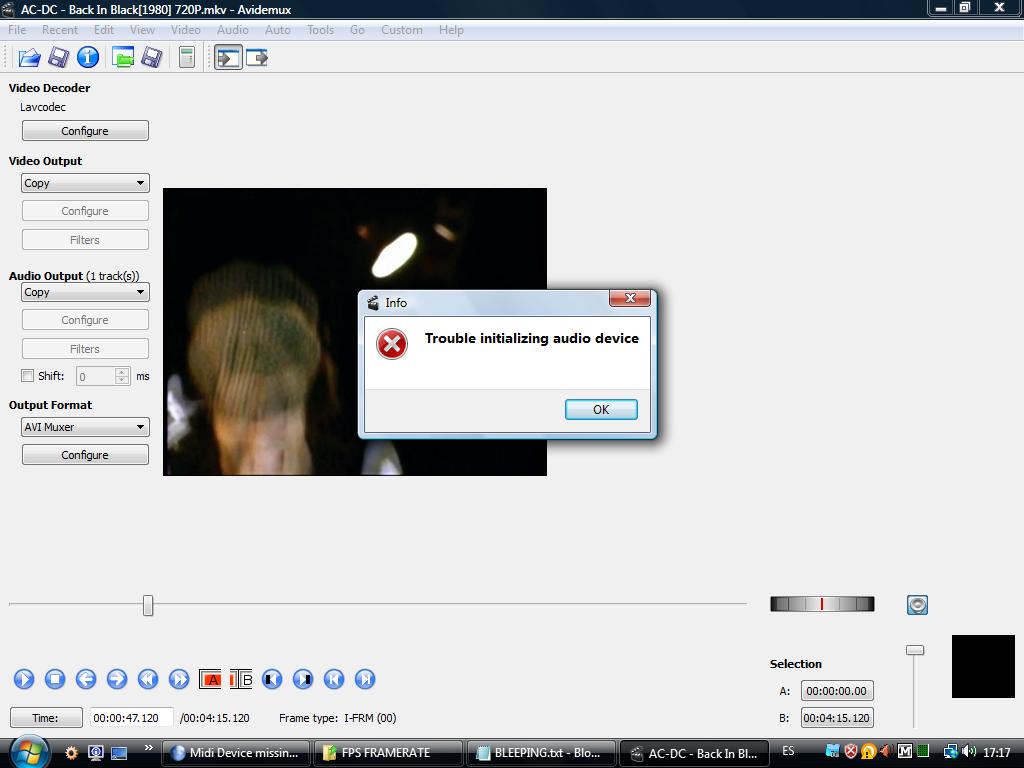Jump to previous keyframe (double left arrow)
This screenshot has width=1024, height=768.
tap(148, 679)
